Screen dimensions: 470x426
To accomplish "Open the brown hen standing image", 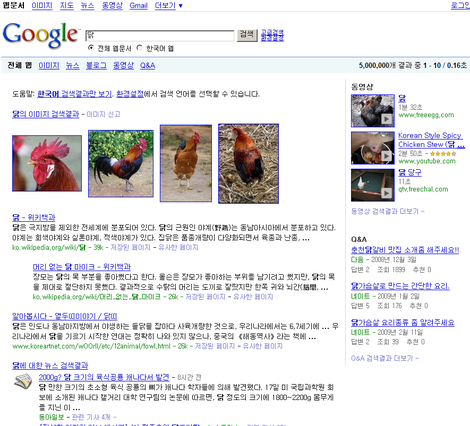I will (x=186, y=163).
